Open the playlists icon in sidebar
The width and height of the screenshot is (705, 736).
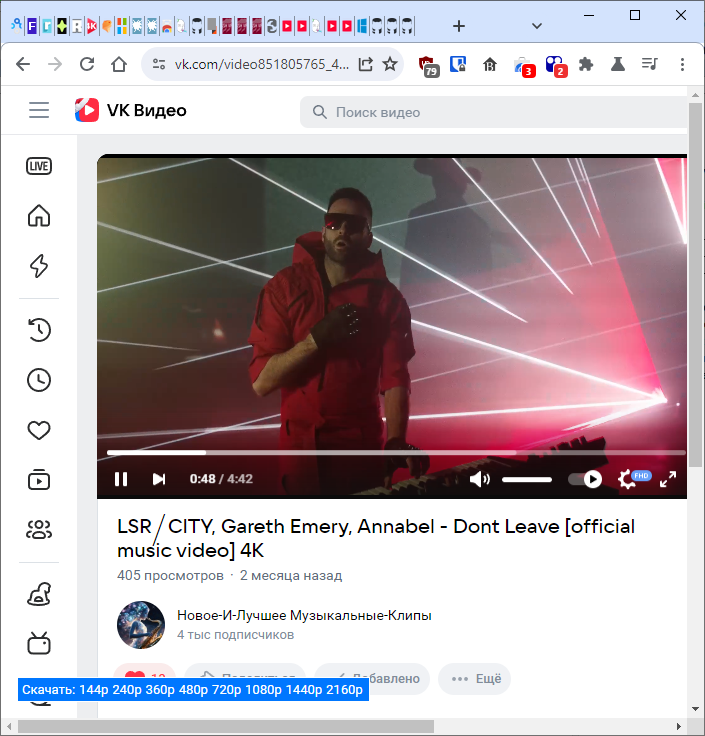(x=39, y=480)
